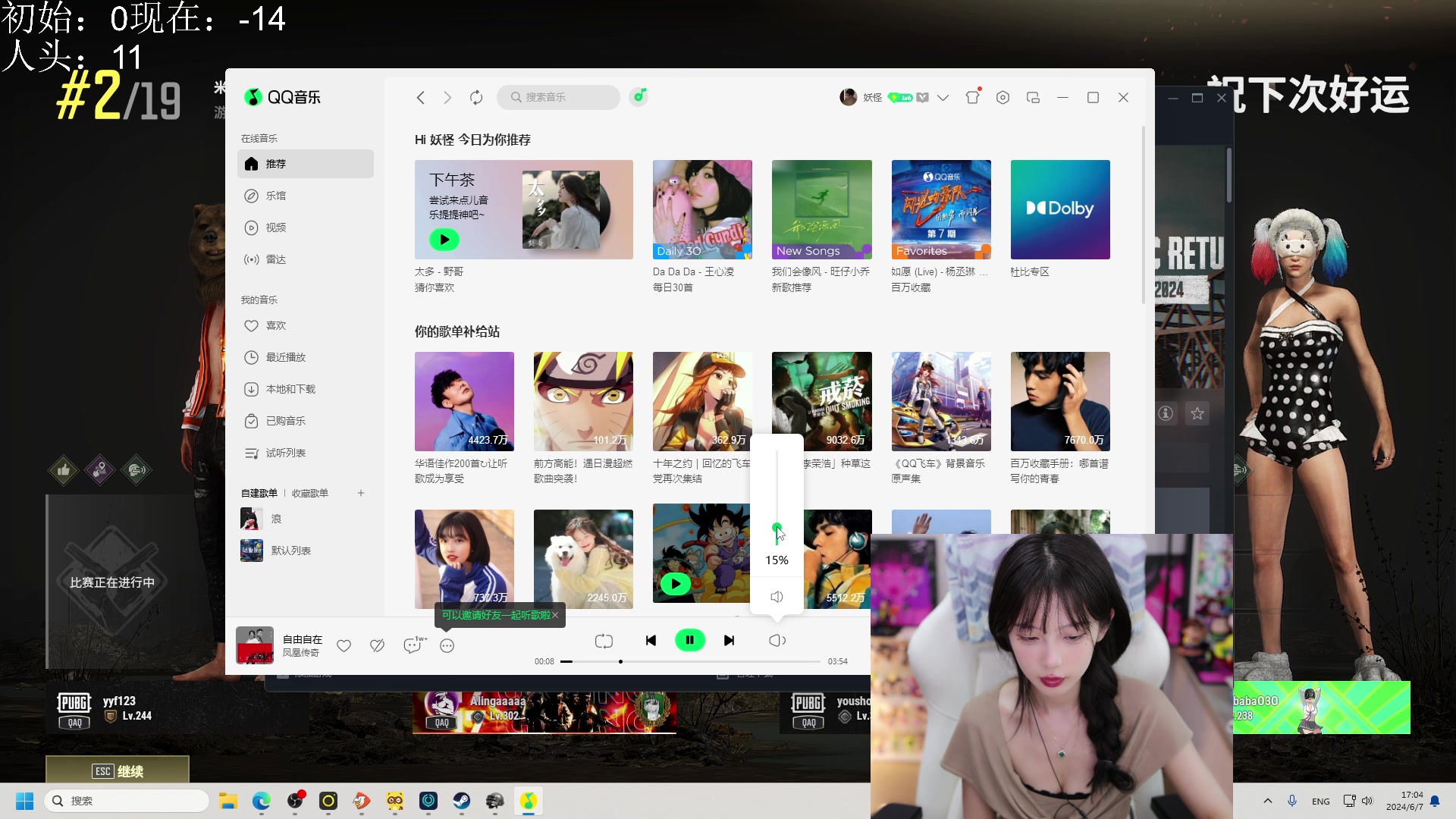This screenshot has width=1456, height=819.
Task: Seek on the song progress bar
Action: click(691, 661)
